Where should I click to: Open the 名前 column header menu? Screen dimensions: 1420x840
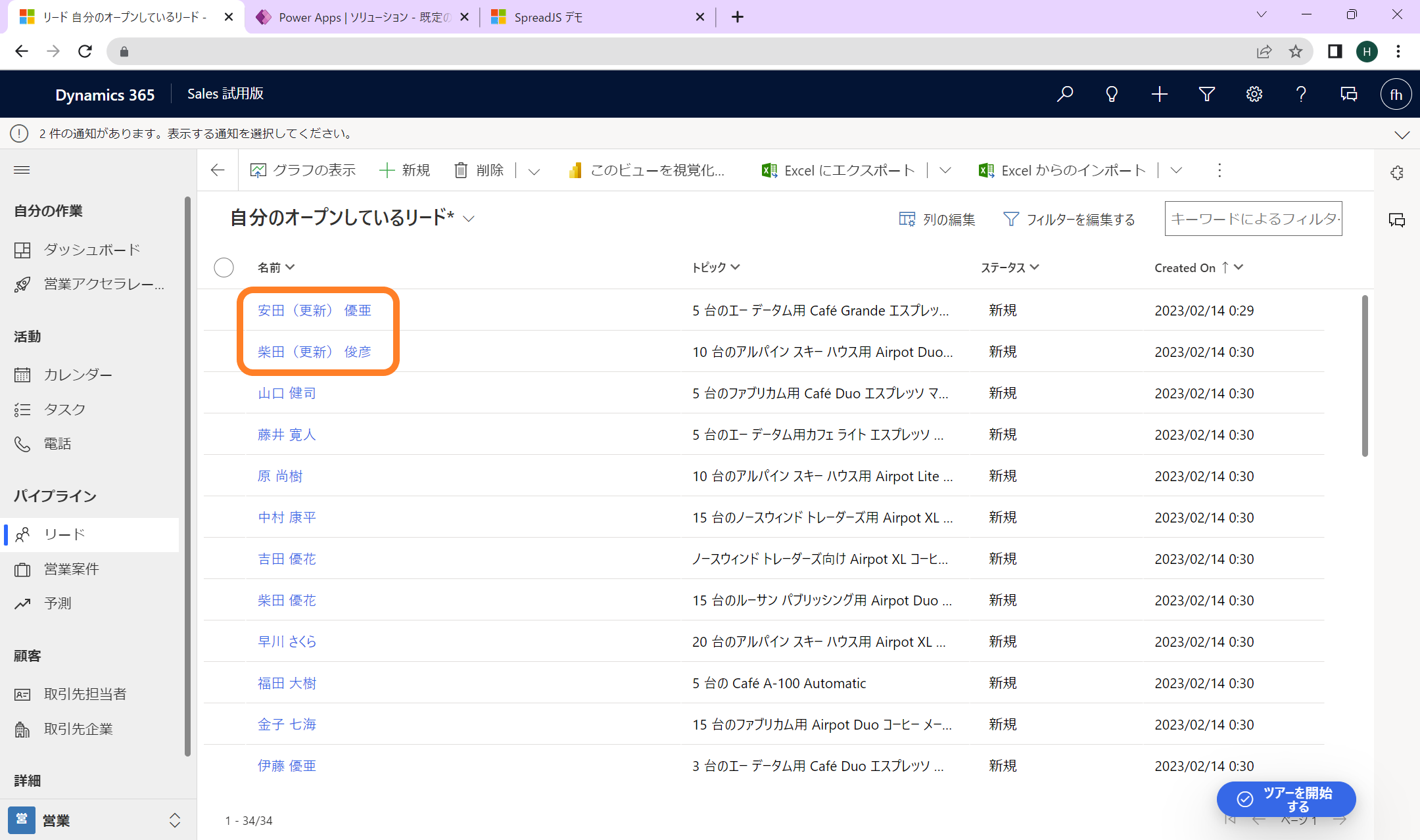[x=276, y=268]
